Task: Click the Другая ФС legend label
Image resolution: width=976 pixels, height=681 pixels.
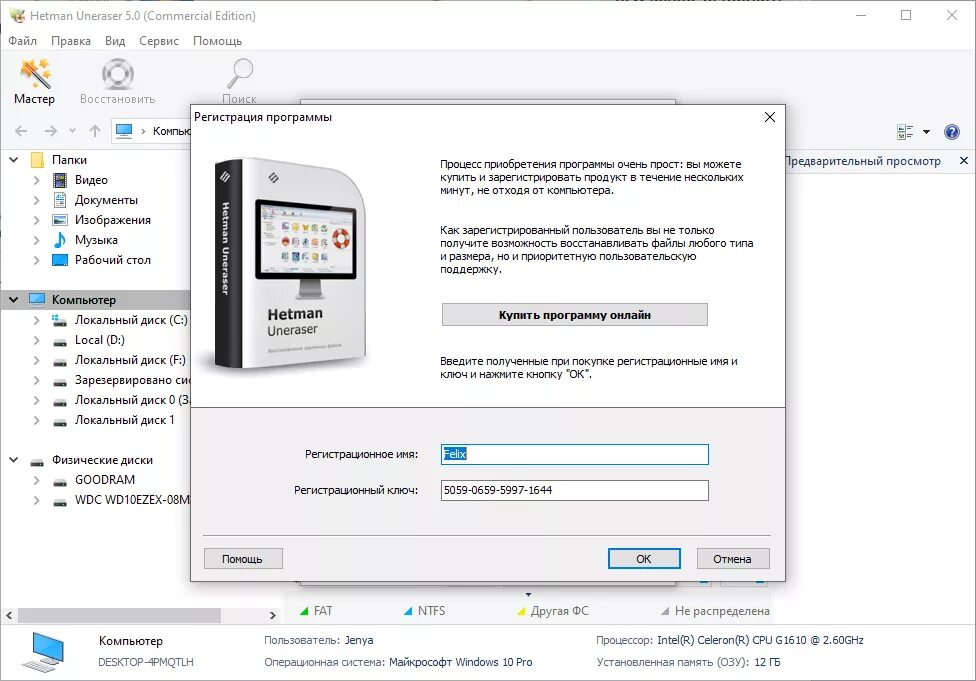Action: click(560, 611)
